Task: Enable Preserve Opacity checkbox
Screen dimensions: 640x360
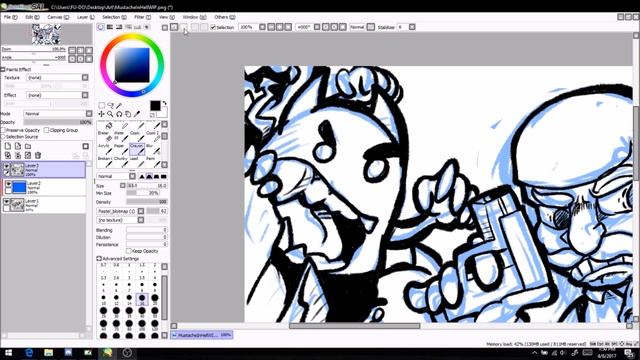Action: click(3, 130)
